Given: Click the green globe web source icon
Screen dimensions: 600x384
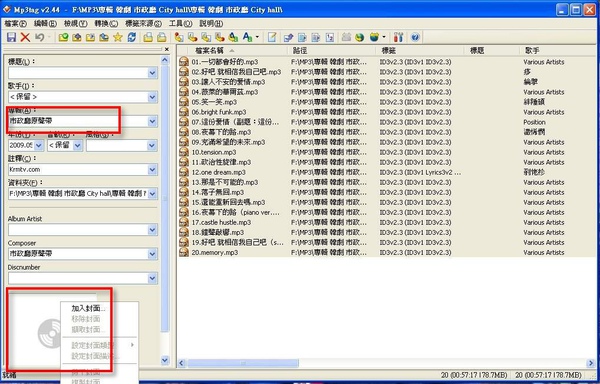Looking at the screenshot, I should point(360,37).
